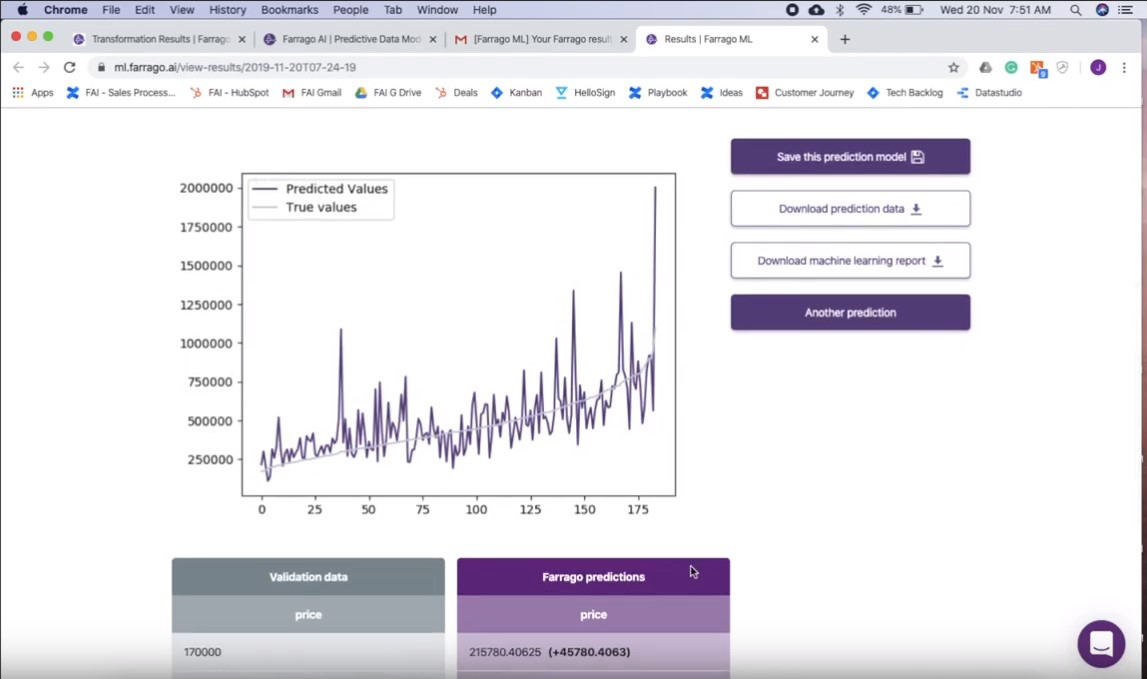Bookmark this page with star icon

coord(953,67)
